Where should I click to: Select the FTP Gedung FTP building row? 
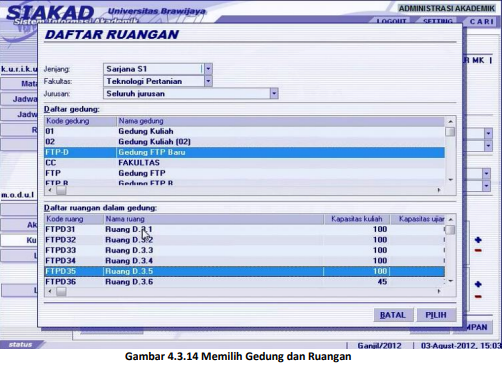tap(244, 173)
